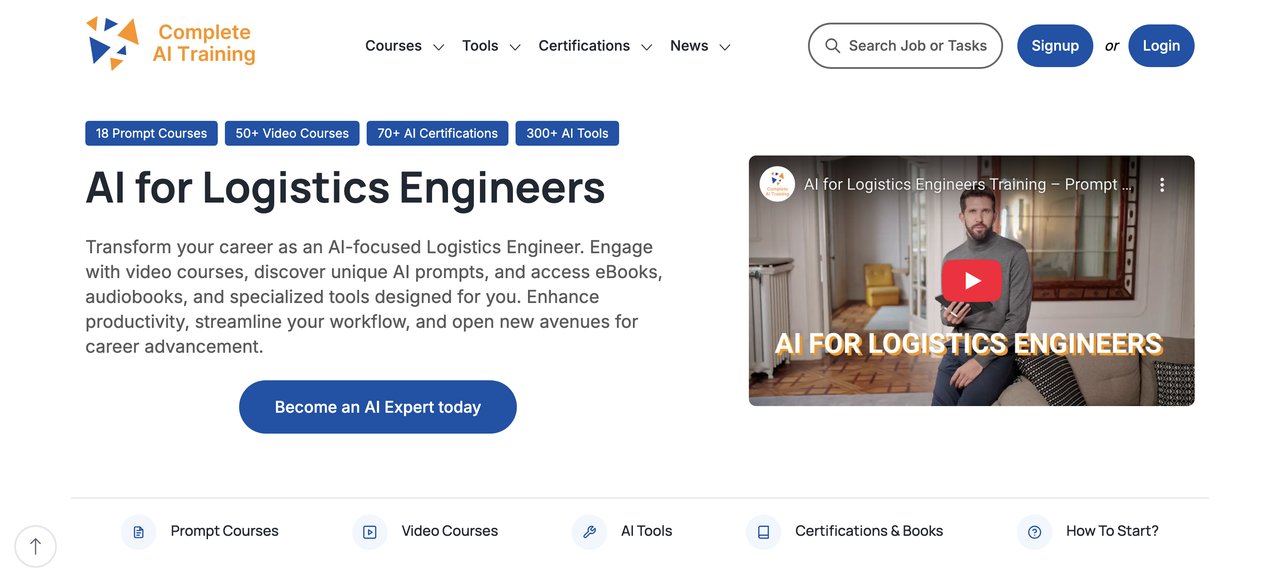Click the scroll-to-top arrow button
The height and width of the screenshot is (582, 1280).
pyautogui.click(x=36, y=546)
